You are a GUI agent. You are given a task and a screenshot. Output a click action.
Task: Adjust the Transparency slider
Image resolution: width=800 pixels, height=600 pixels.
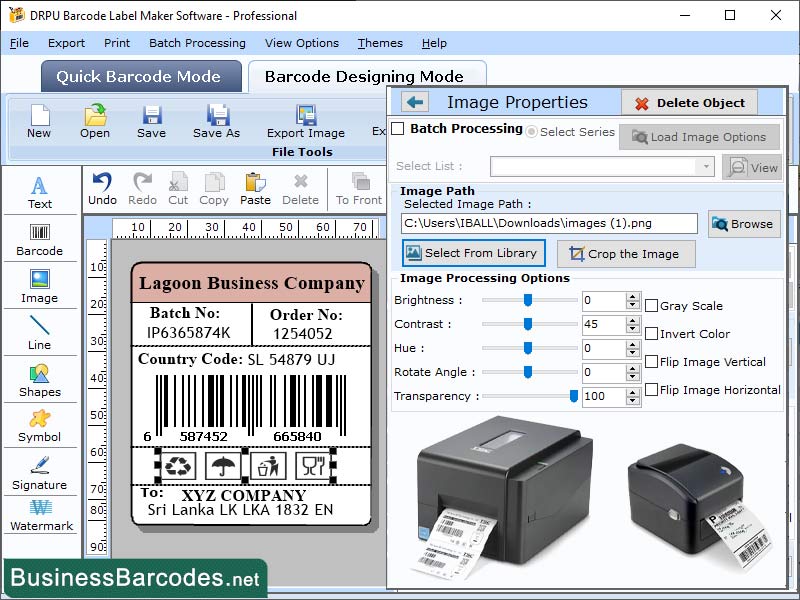(x=573, y=396)
